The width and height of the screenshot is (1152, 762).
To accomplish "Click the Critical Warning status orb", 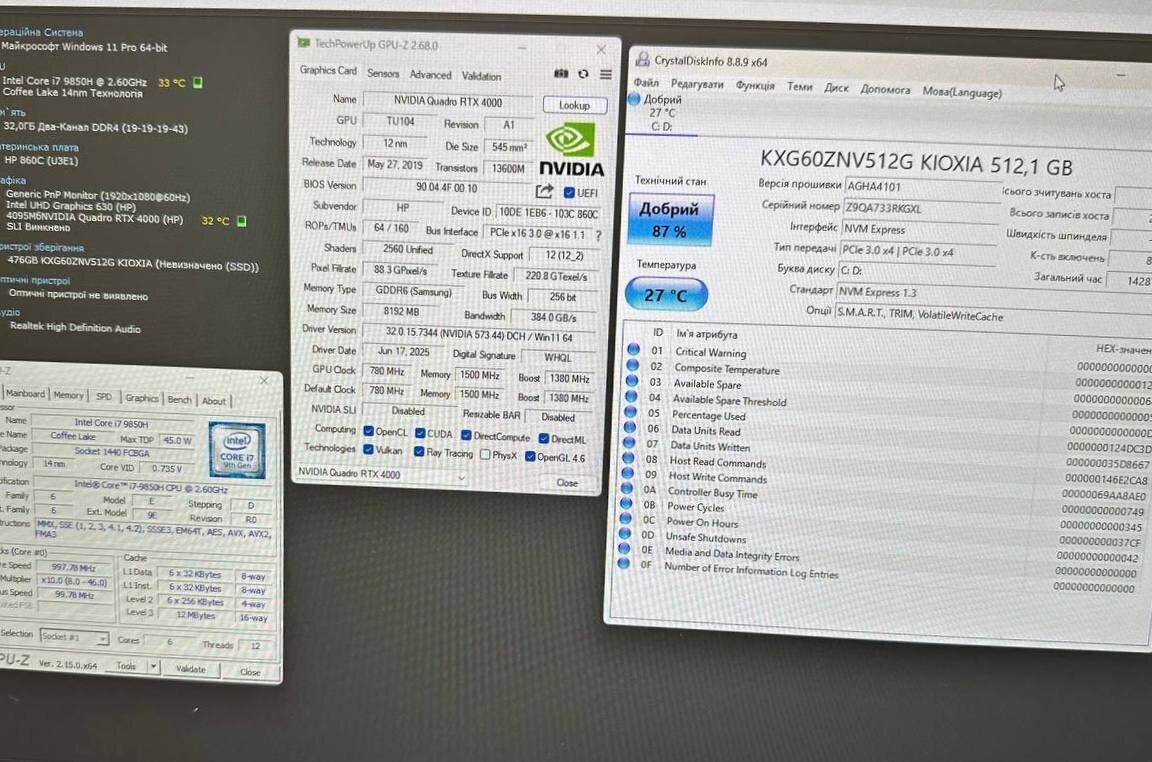I will tap(632, 350).
